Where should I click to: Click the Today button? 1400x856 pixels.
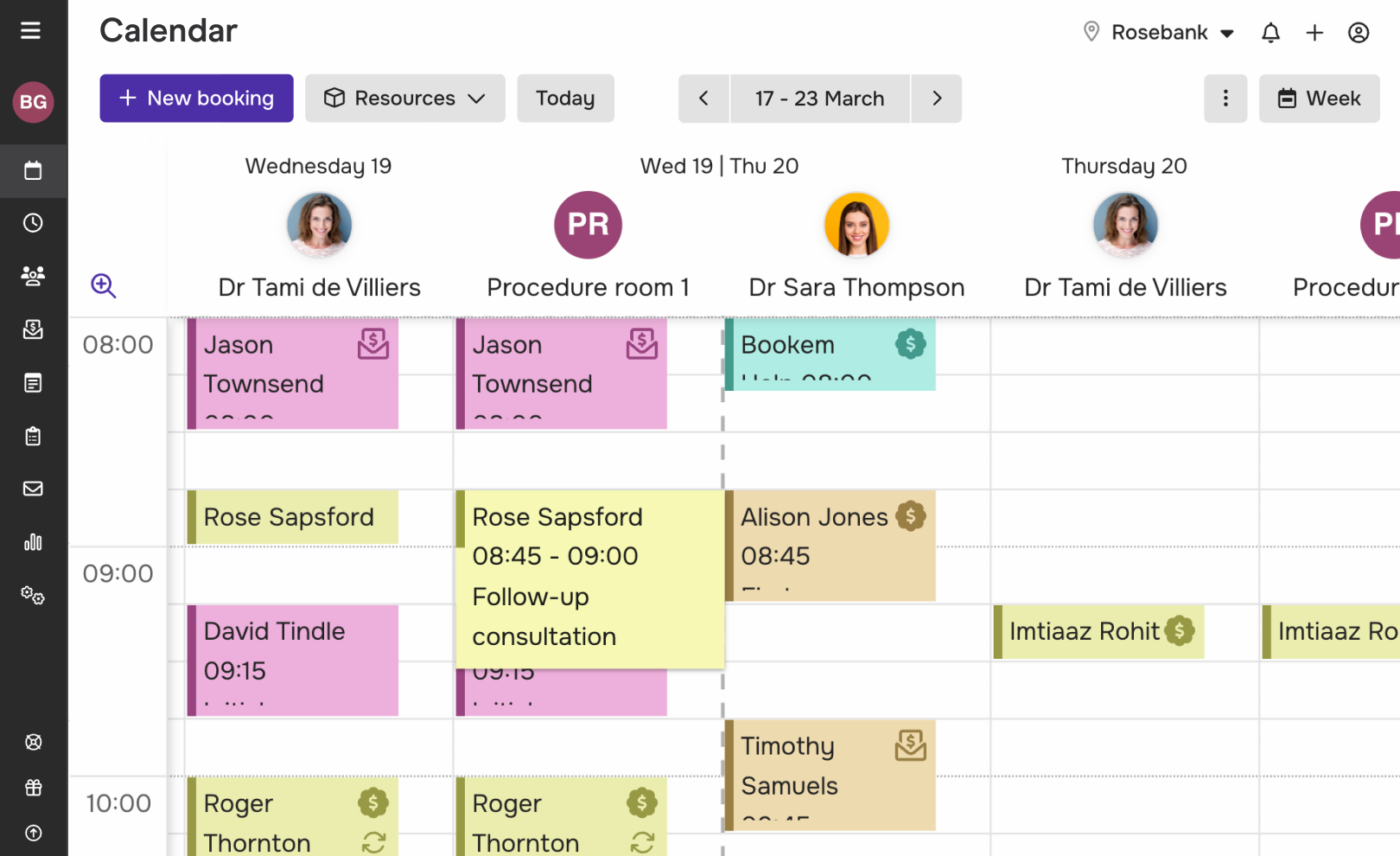(x=565, y=99)
